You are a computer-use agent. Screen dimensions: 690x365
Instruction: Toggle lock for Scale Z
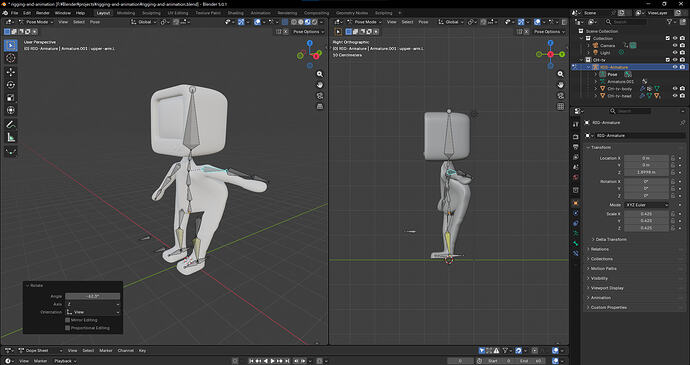click(673, 228)
